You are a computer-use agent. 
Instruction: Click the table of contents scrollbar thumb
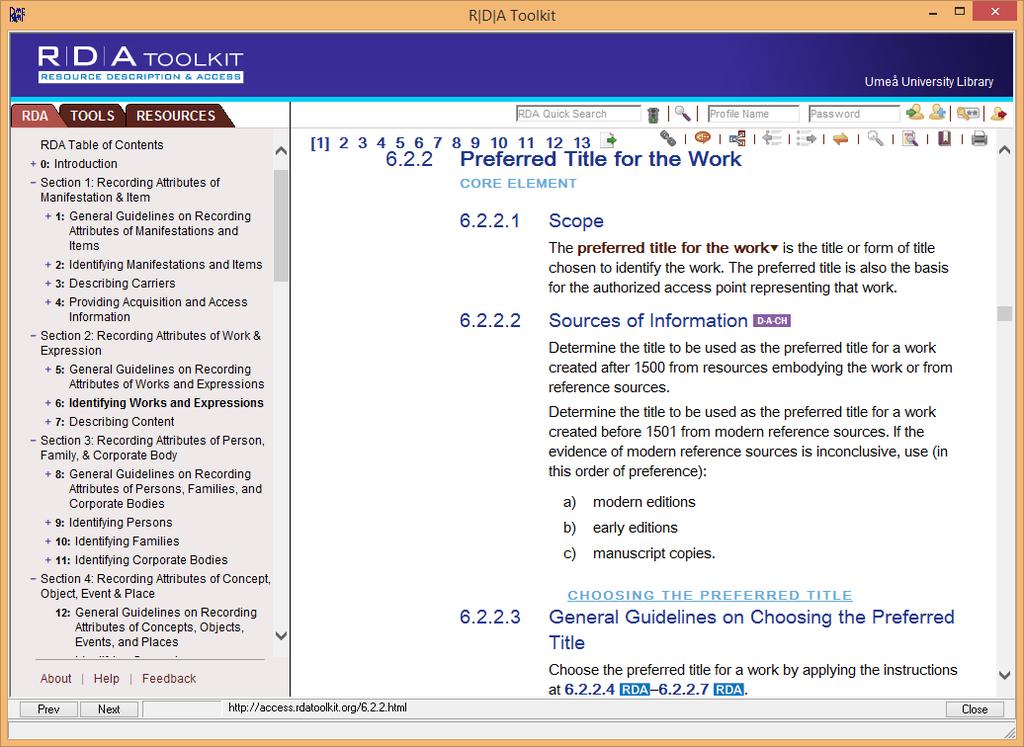(281, 225)
